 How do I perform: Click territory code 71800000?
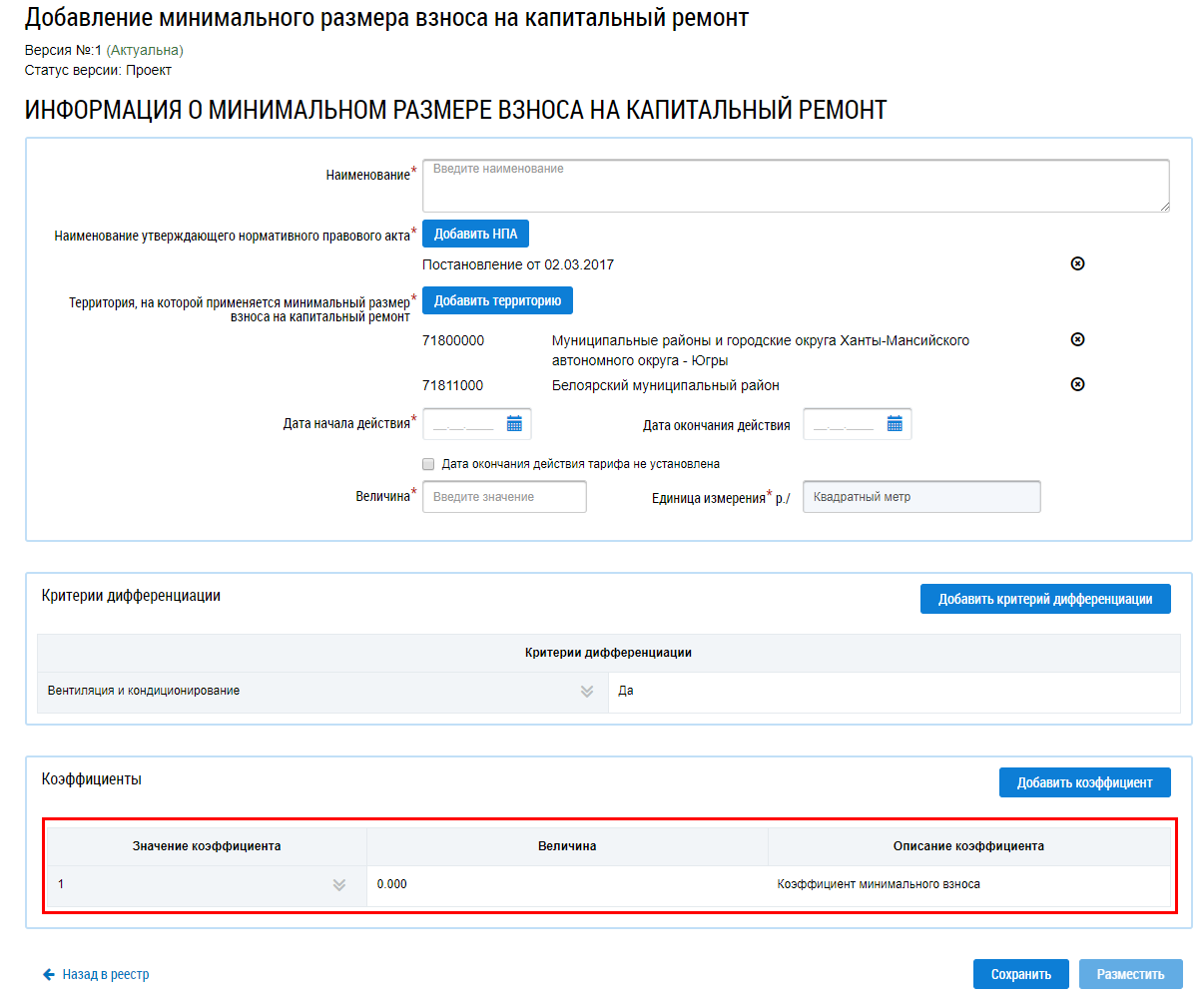tap(453, 340)
